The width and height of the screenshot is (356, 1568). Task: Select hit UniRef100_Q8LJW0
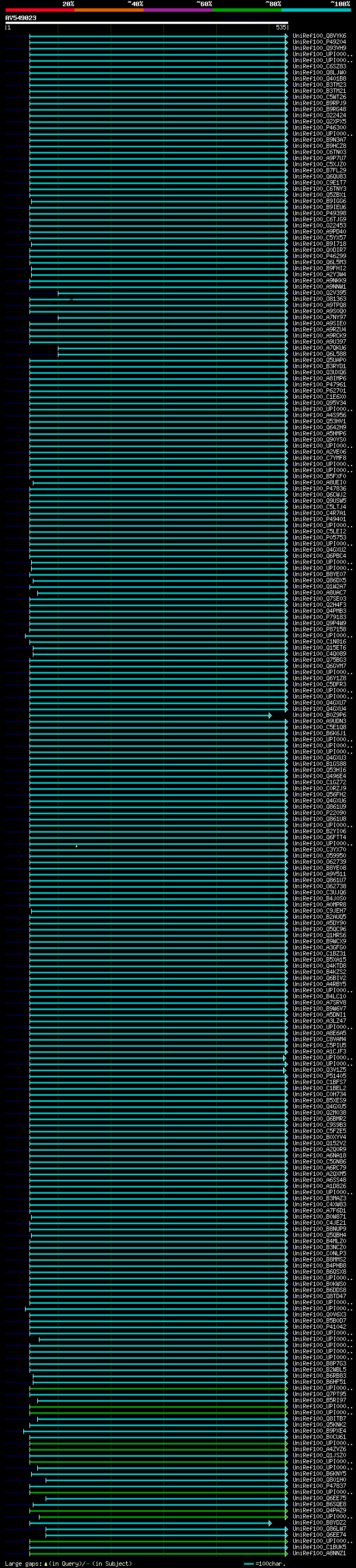(319, 72)
